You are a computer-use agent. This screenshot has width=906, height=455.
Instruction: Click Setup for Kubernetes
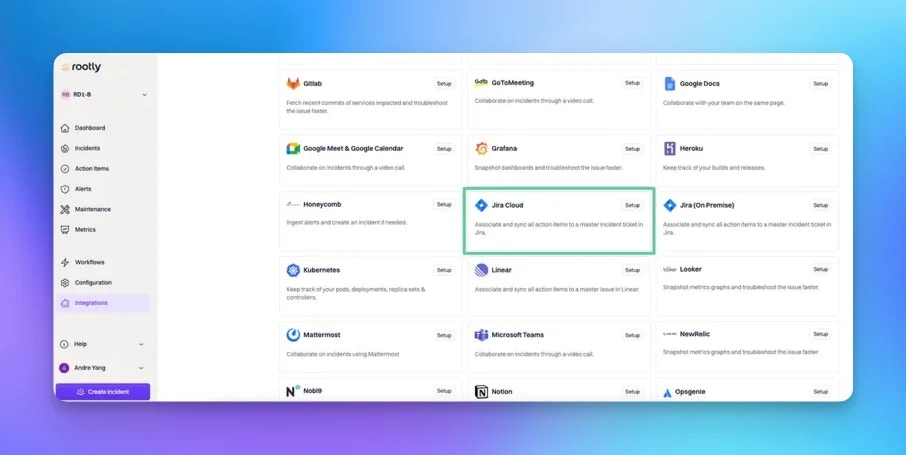444,270
